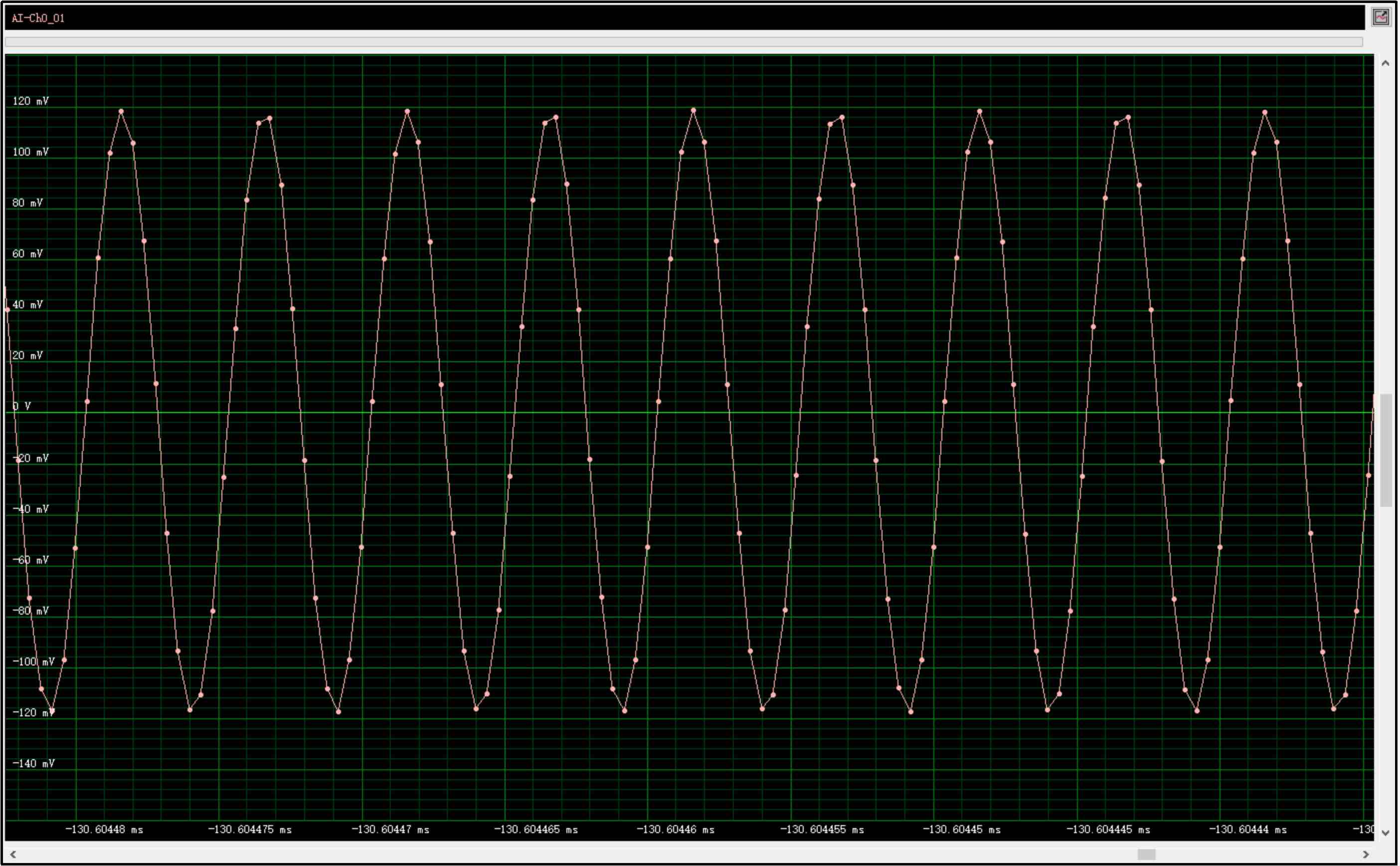Click the vertical scrollbar up arrow
Image resolution: width=1400 pixels, height=866 pixels.
(1385, 63)
